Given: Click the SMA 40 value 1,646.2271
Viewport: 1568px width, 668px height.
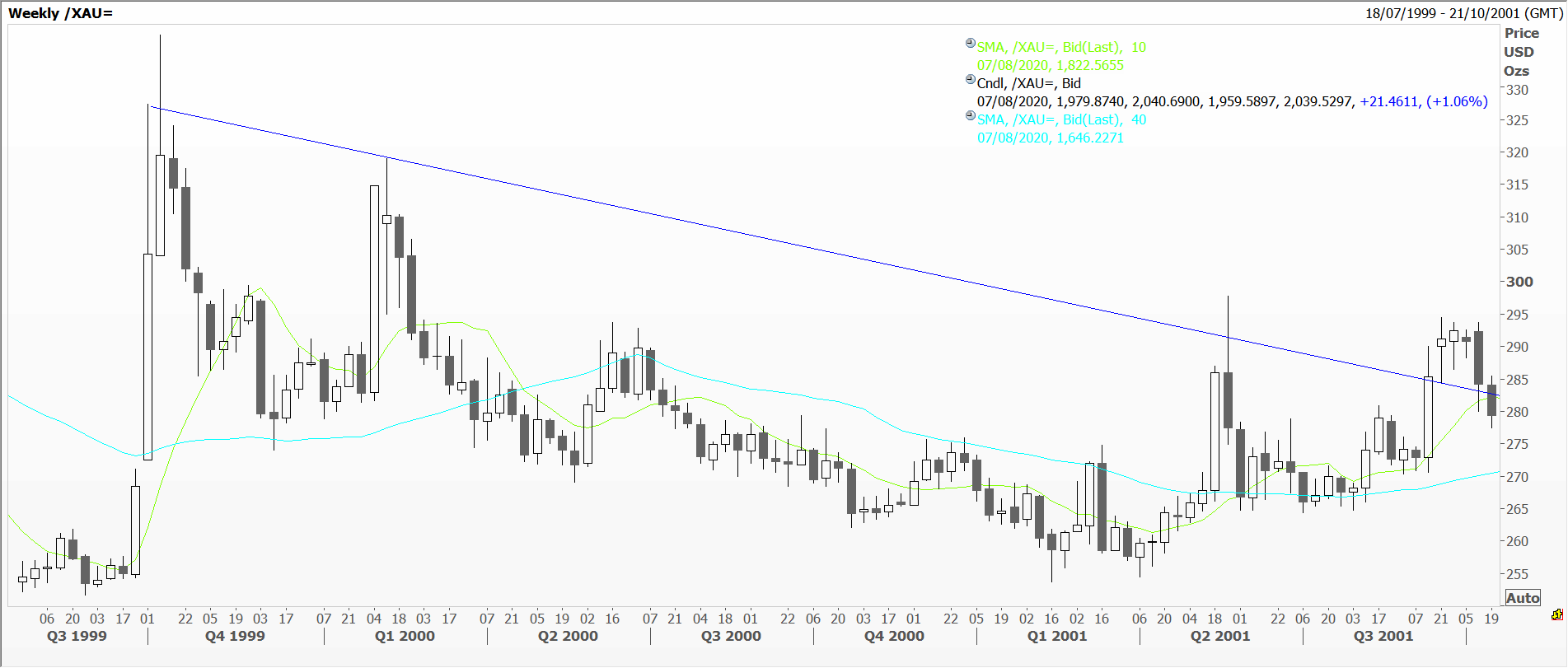Looking at the screenshot, I should (1090, 138).
